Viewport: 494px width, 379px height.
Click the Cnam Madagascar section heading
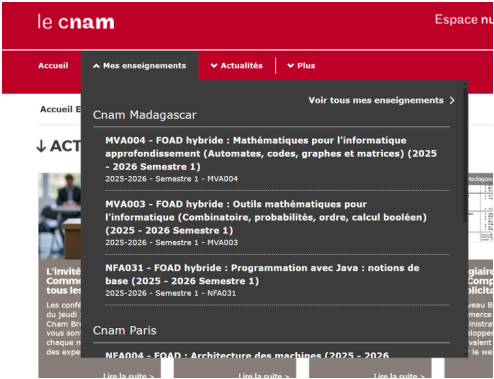(x=145, y=115)
